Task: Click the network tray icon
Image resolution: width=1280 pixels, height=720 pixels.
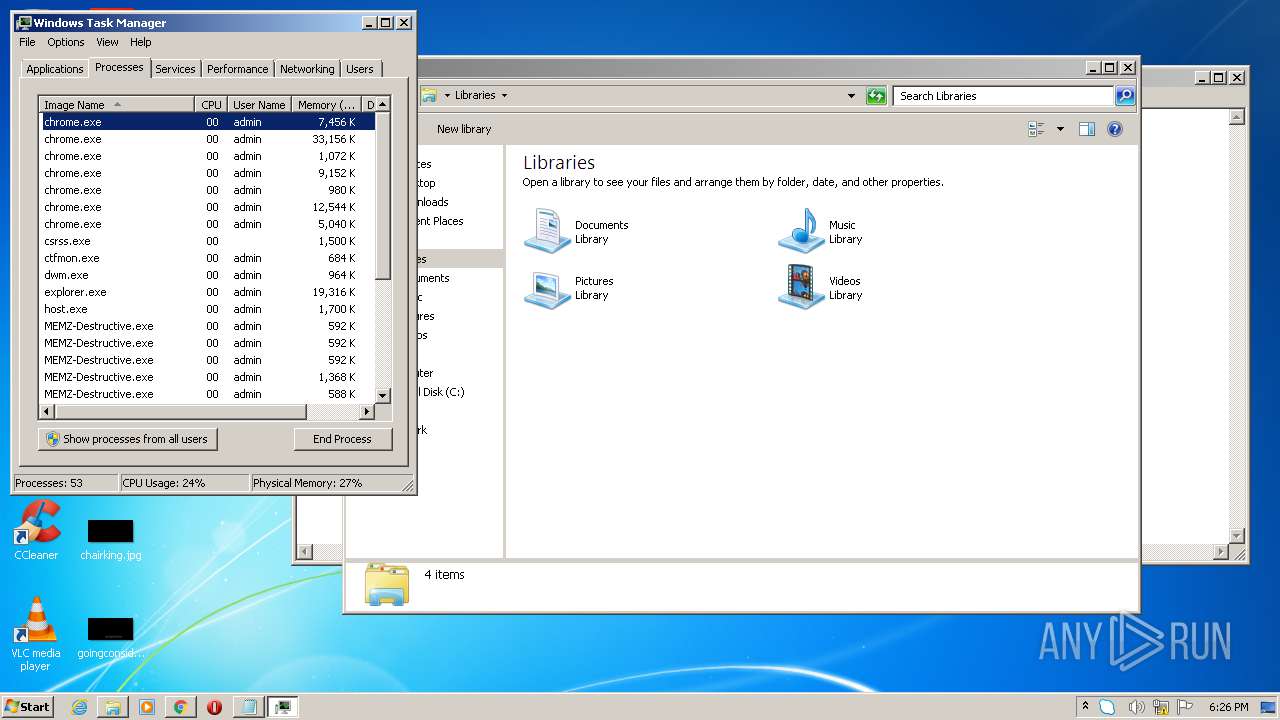Action: [x=1160, y=707]
